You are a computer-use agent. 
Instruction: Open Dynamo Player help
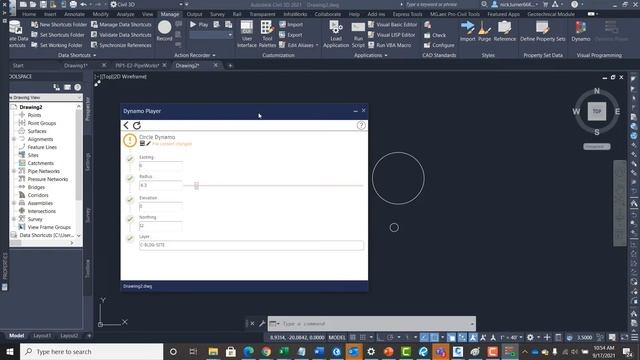(361, 125)
